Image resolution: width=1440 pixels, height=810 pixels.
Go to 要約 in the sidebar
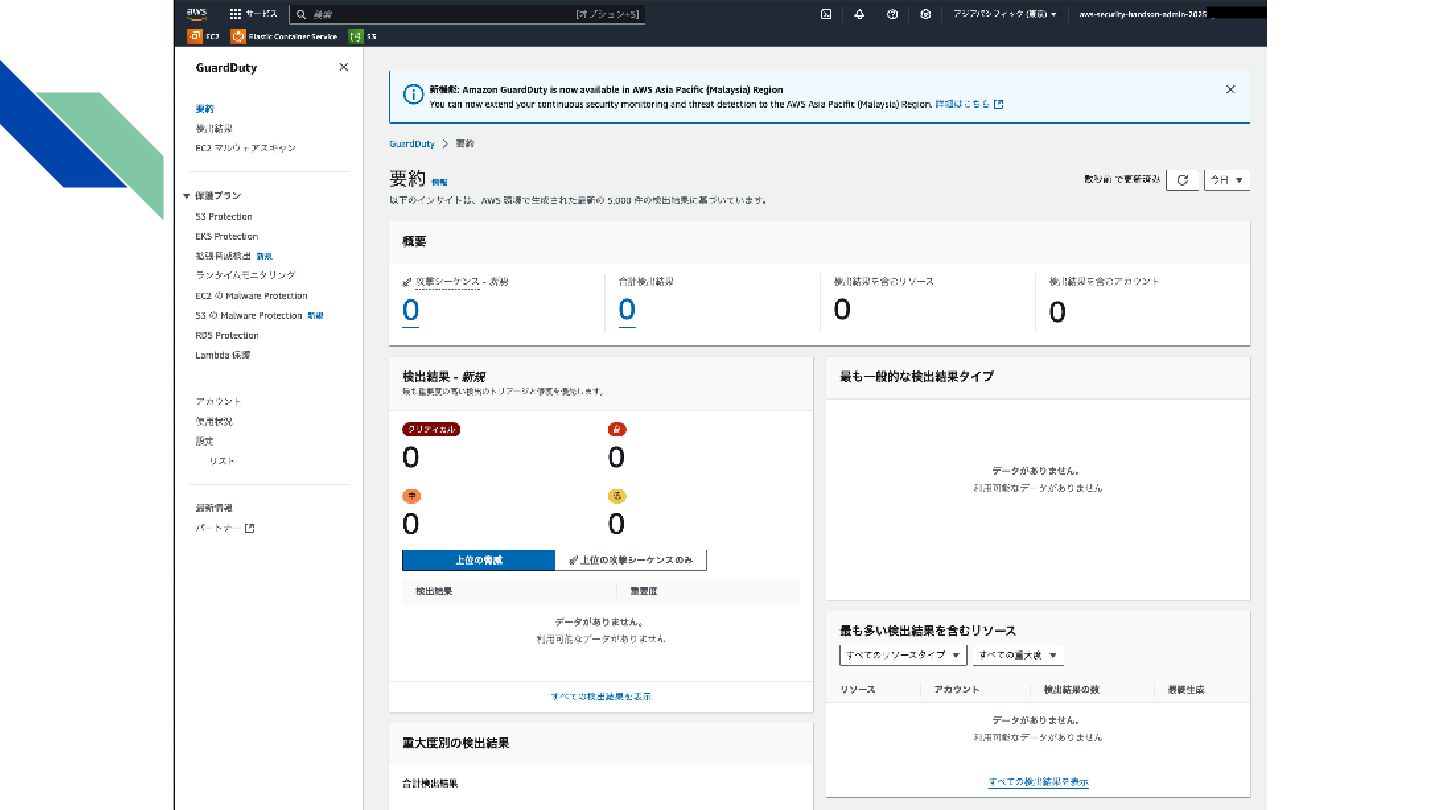(204, 108)
